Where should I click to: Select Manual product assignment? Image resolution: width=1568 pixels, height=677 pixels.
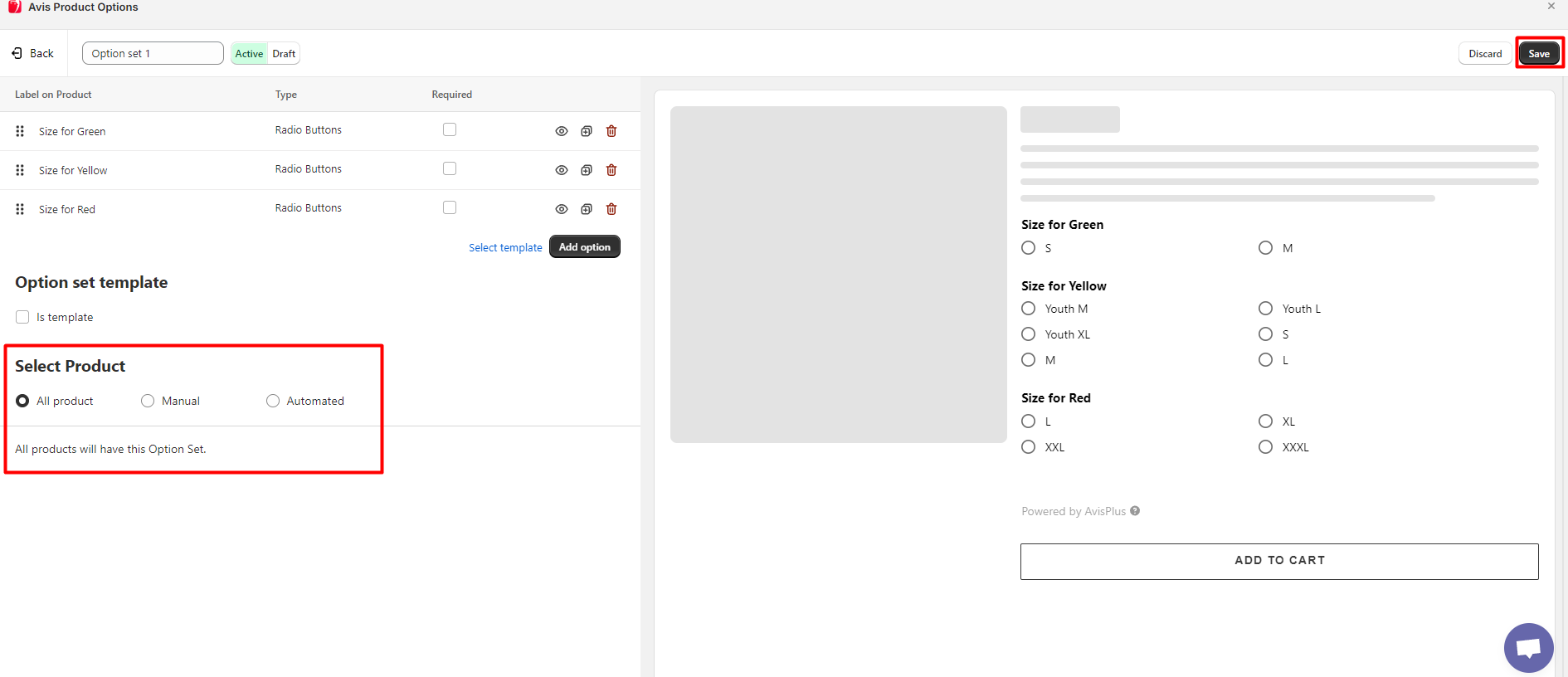click(x=148, y=401)
